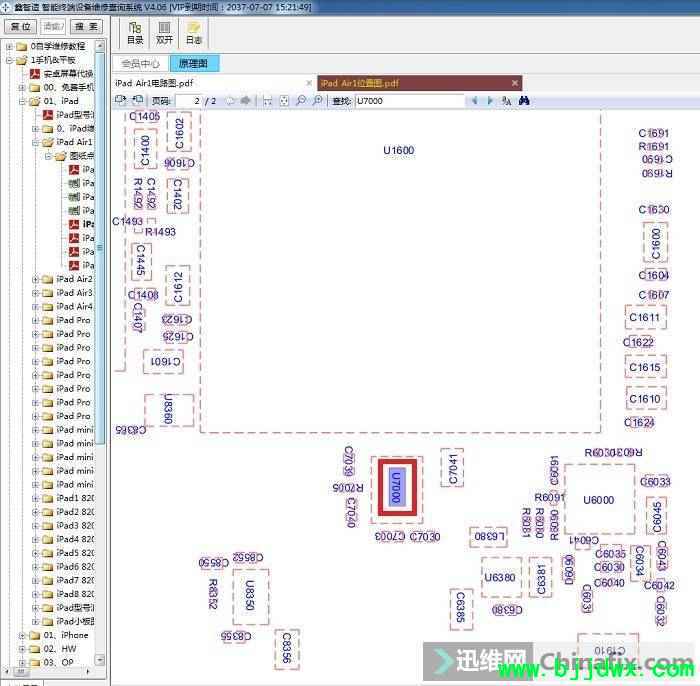Click the tree panel scroll-up arrow

100,46
